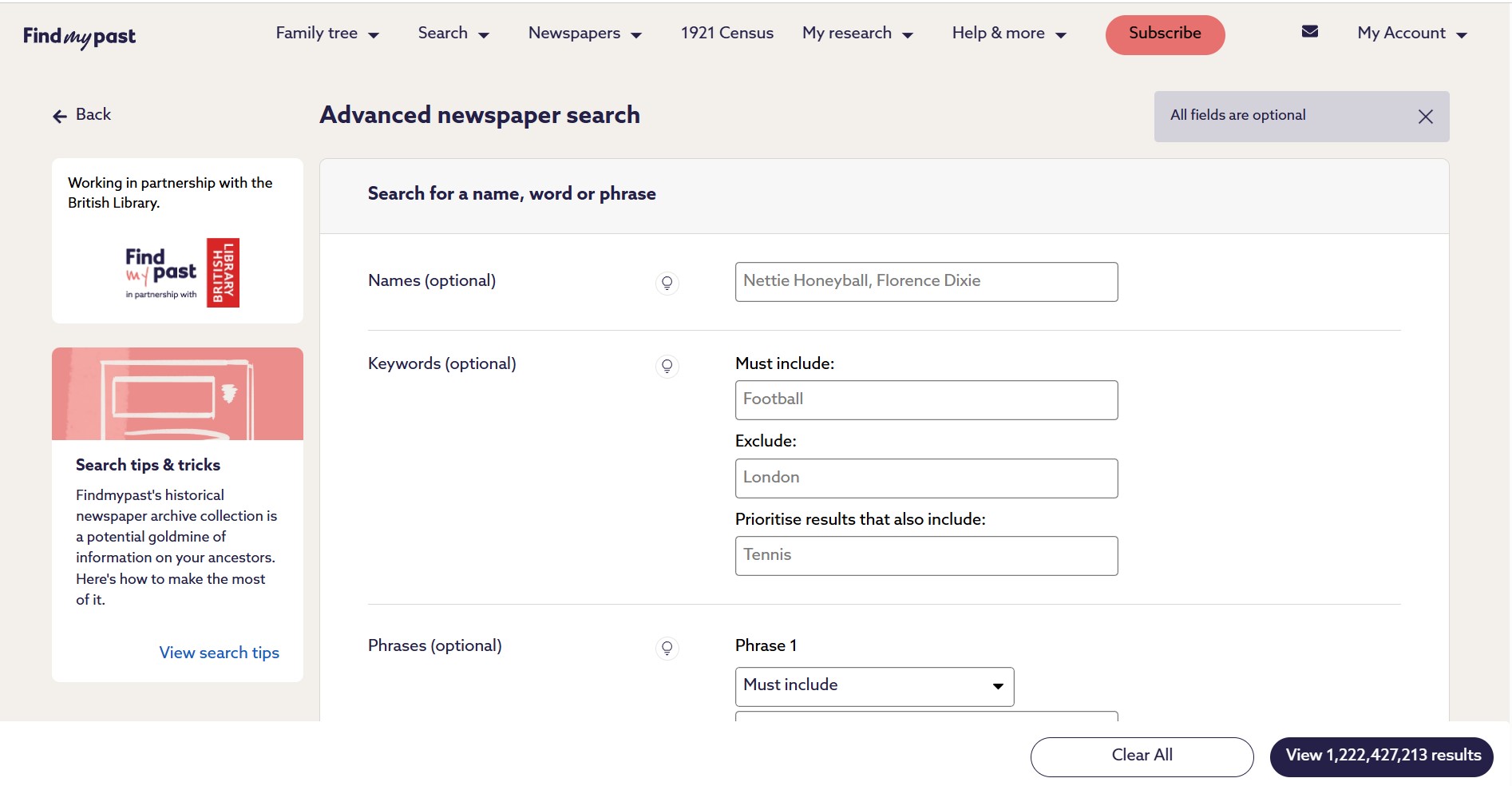Click the British Library partnership logo

coord(182,272)
